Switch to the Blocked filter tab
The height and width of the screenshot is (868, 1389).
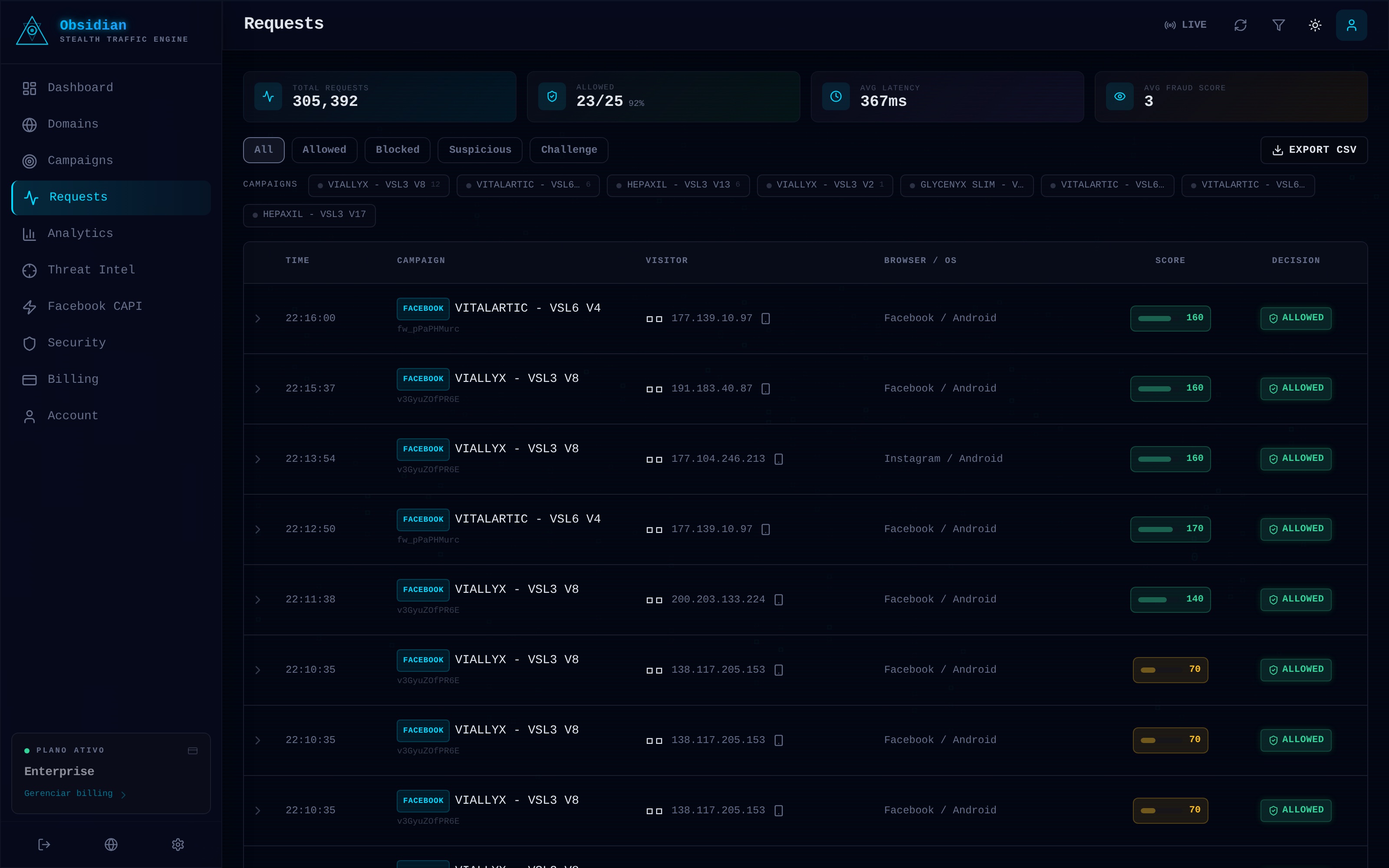[x=397, y=150]
